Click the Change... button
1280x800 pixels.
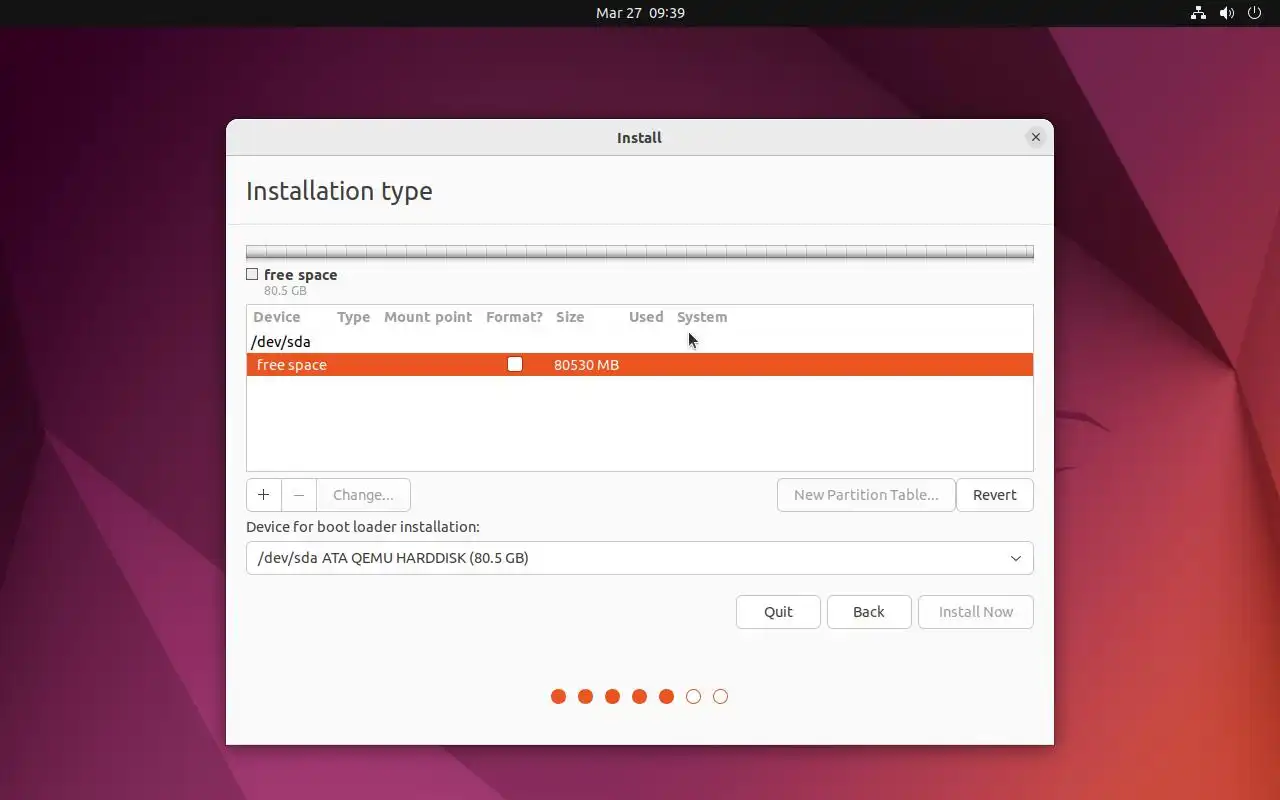[x=363, y=495]
